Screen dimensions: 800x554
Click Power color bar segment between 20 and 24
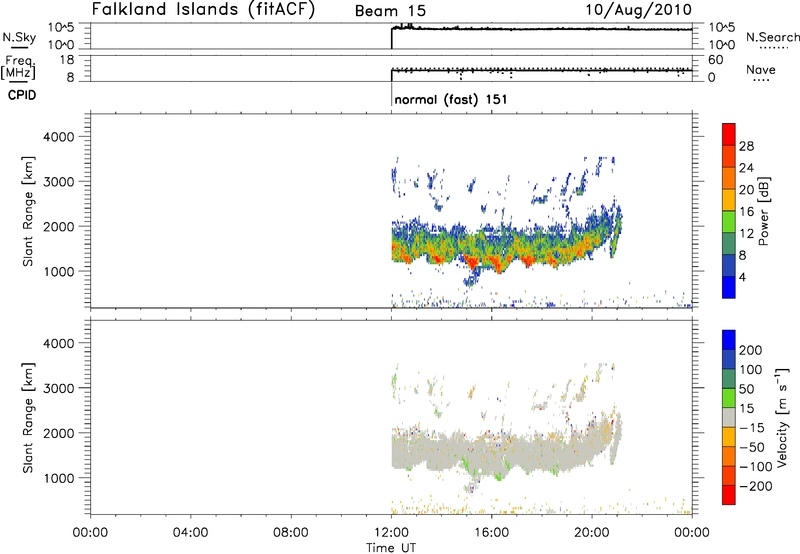coord(729,179)
